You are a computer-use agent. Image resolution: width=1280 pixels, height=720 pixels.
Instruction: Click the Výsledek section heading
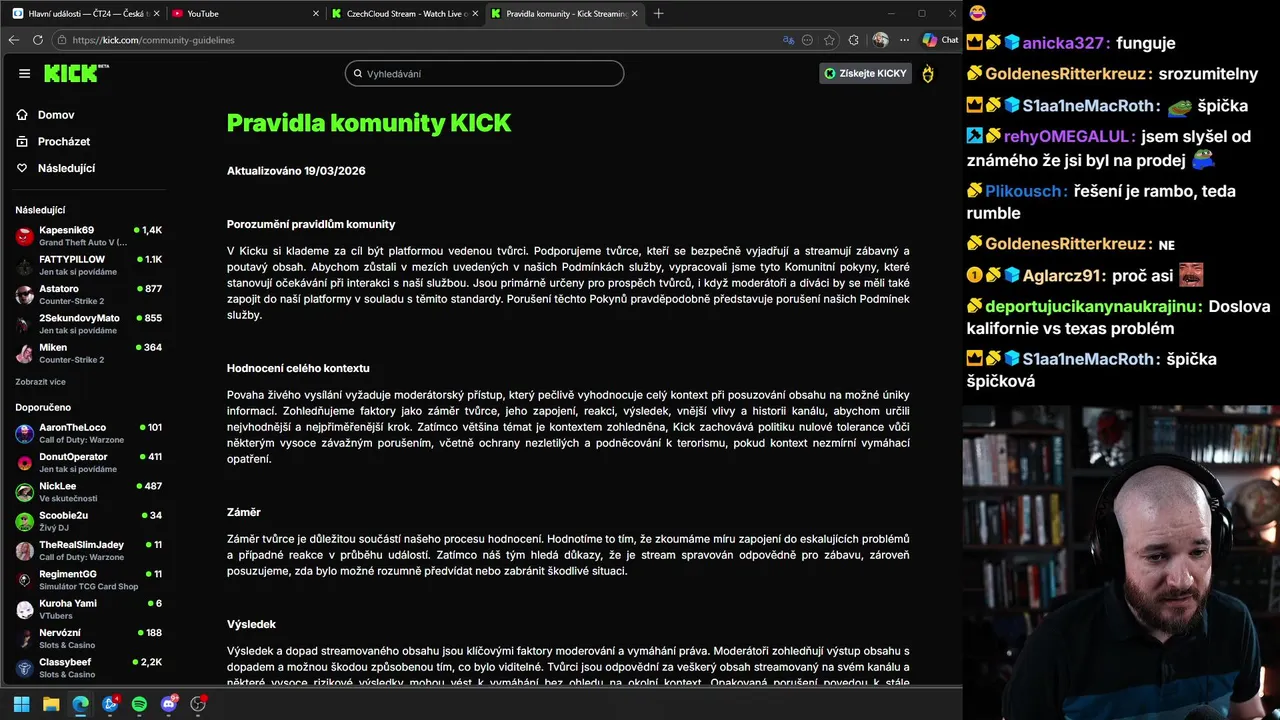251,624
